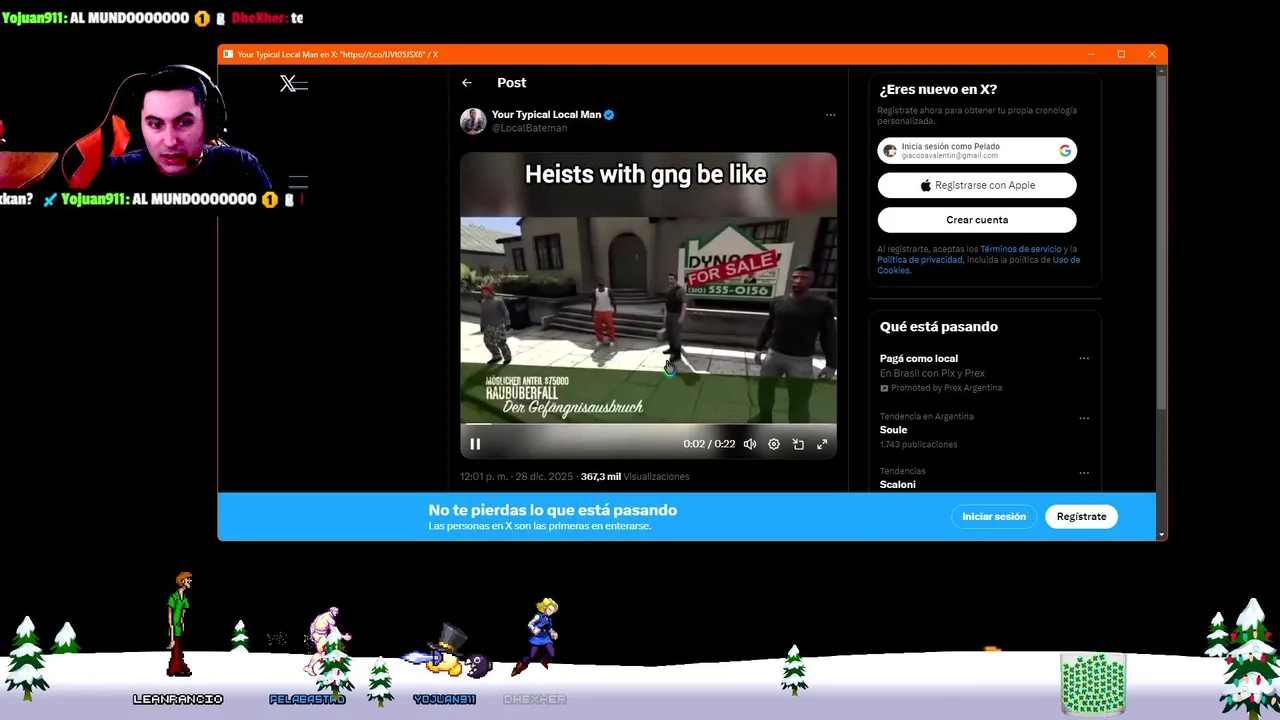
Task: Click the Promoted by Prex Argentina label
Action: coord(941,388)
